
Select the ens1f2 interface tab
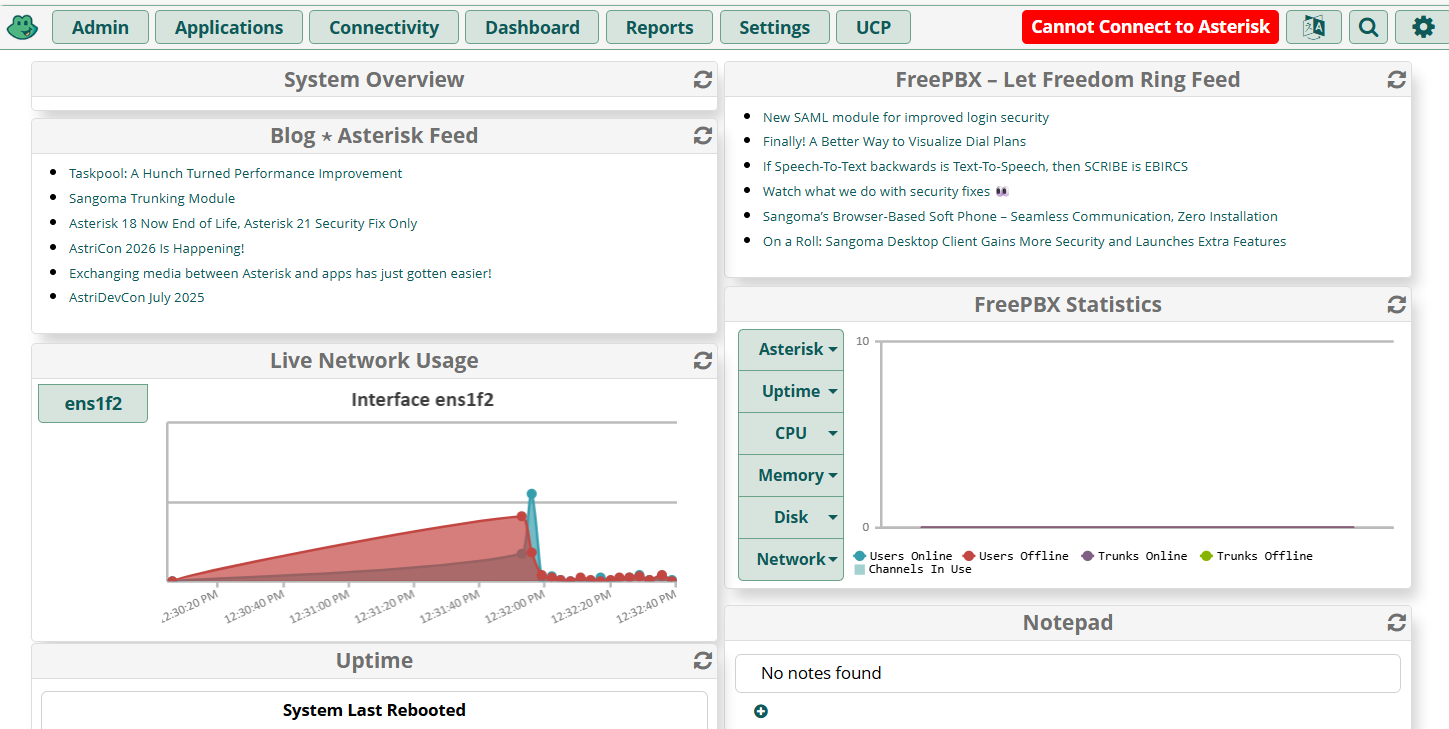[x=93, y=404]
